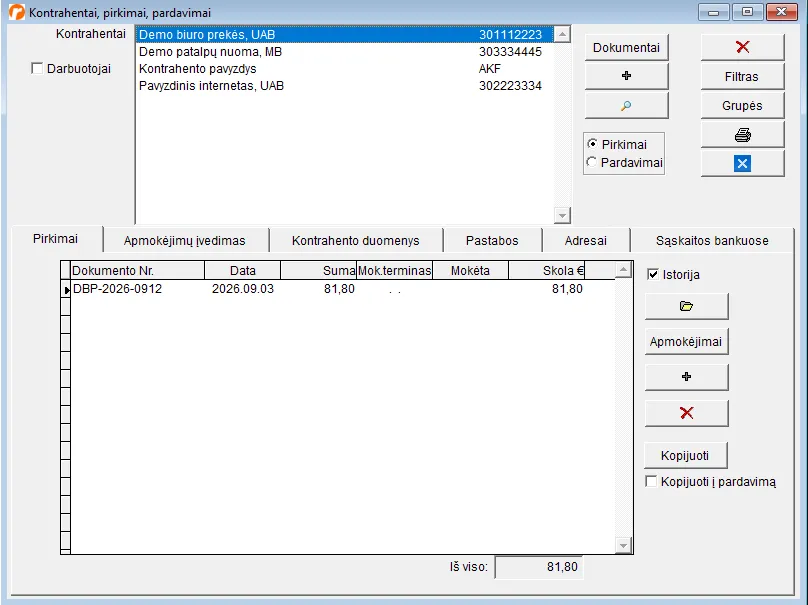The height and width of the screenshot is (605, 808).
Task: Open the Adresai tab
Action: (x=585, y=241)
